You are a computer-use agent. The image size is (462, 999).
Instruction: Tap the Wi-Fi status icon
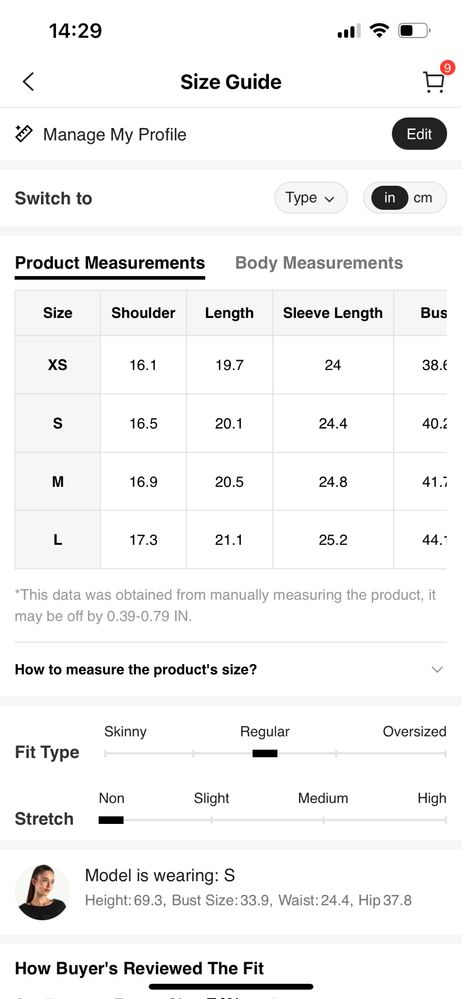tap(380, 31)
